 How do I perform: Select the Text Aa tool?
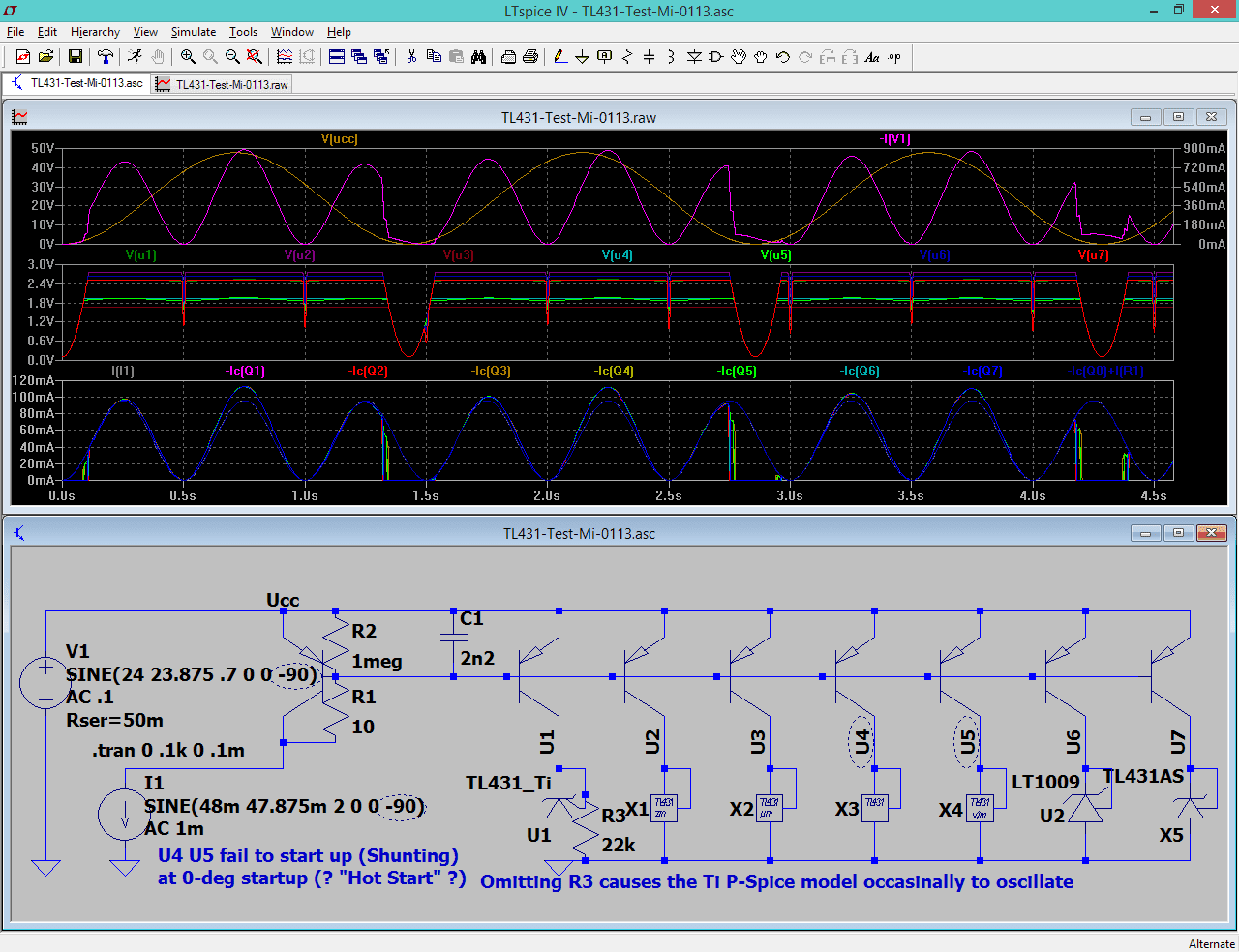click(871, 57)
